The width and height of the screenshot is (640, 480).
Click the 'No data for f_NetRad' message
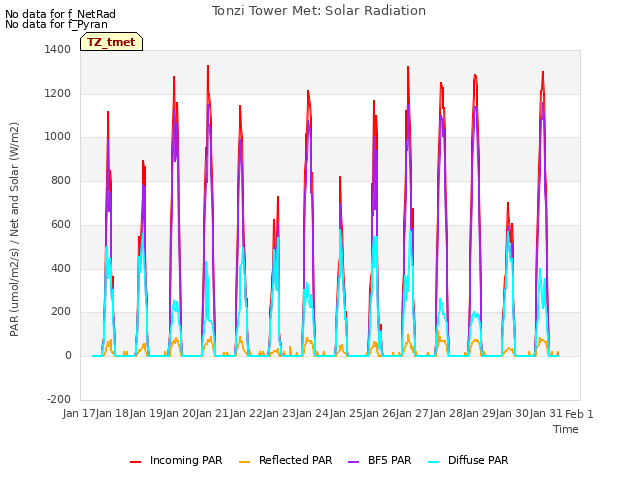point(60,14)
